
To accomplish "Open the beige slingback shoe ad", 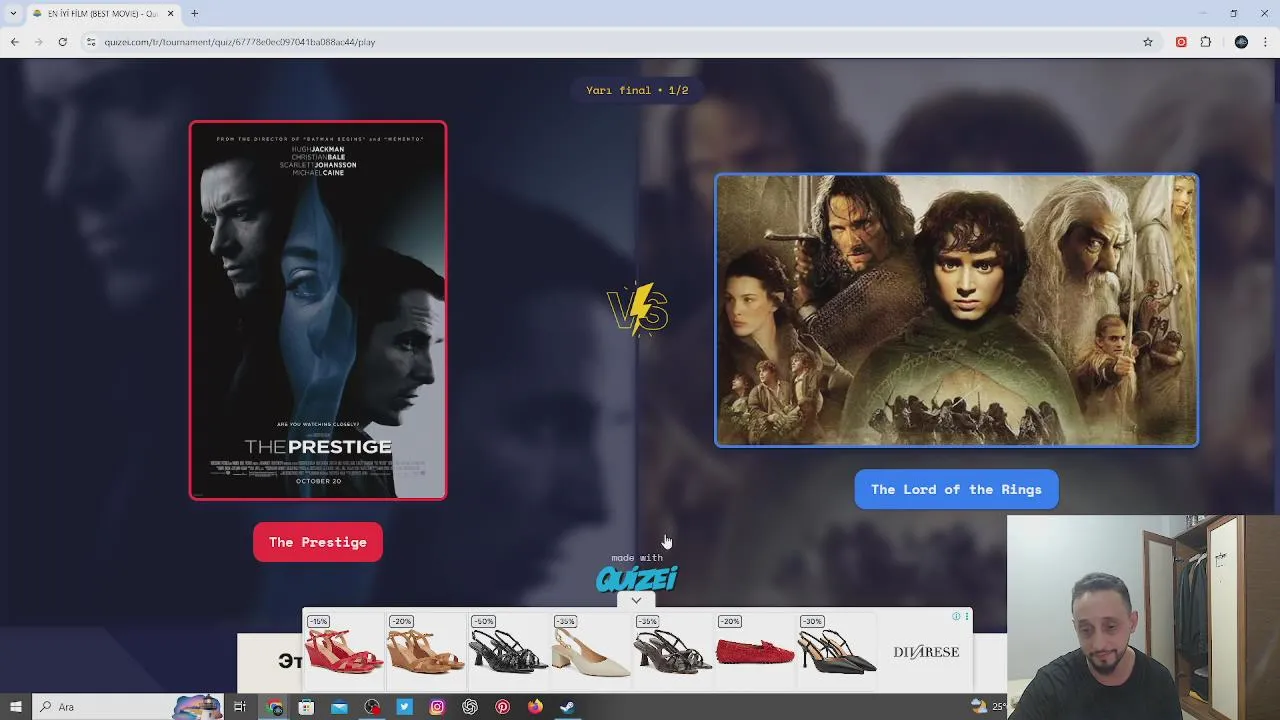I will (x=590, y=650).
